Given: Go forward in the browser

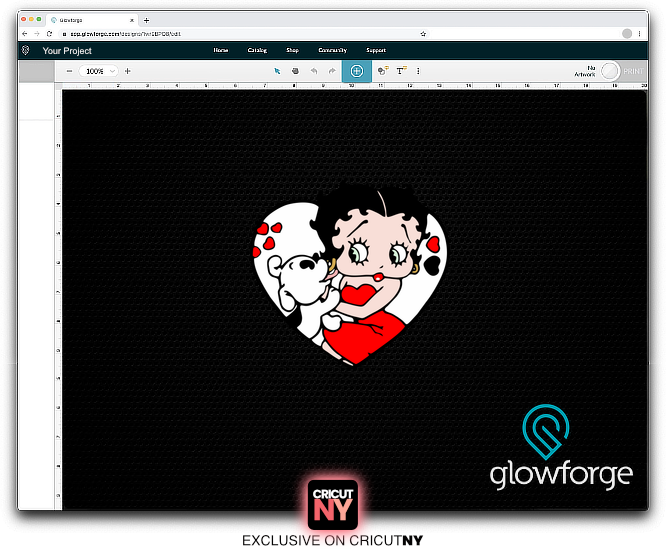Looking at the screenshot, I should (x=37, y=34).
